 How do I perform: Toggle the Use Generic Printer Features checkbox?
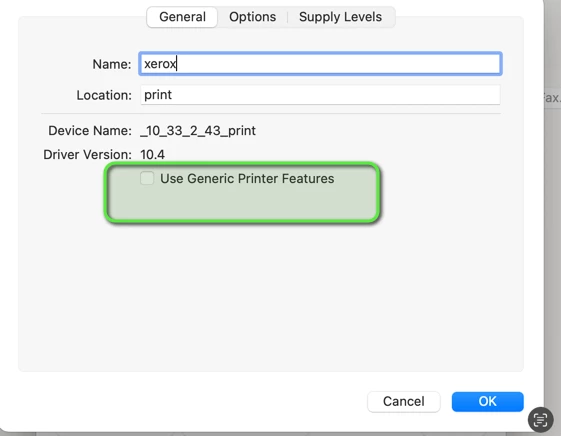(147, 178)
